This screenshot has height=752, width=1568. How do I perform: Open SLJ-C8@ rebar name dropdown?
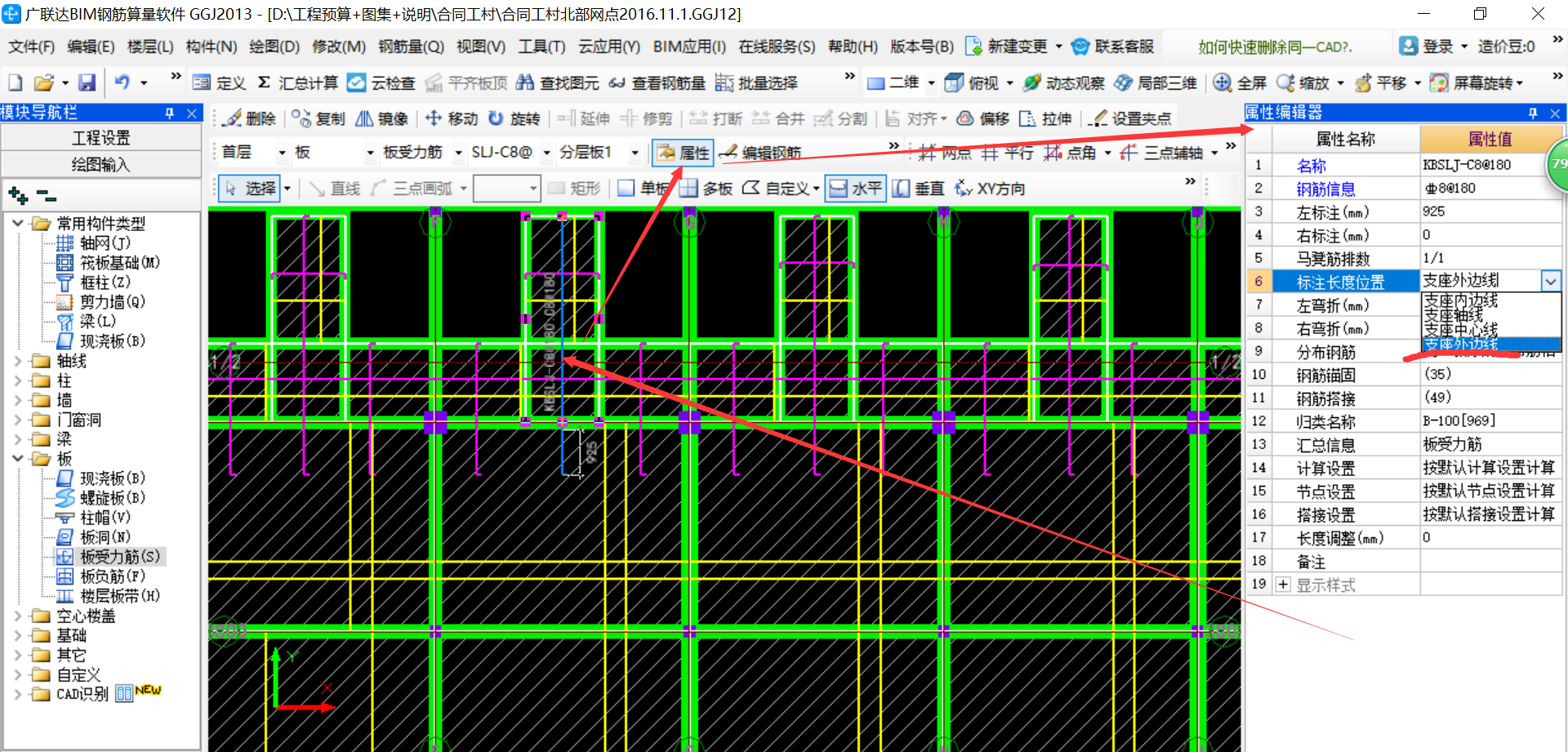pos(546,153)
